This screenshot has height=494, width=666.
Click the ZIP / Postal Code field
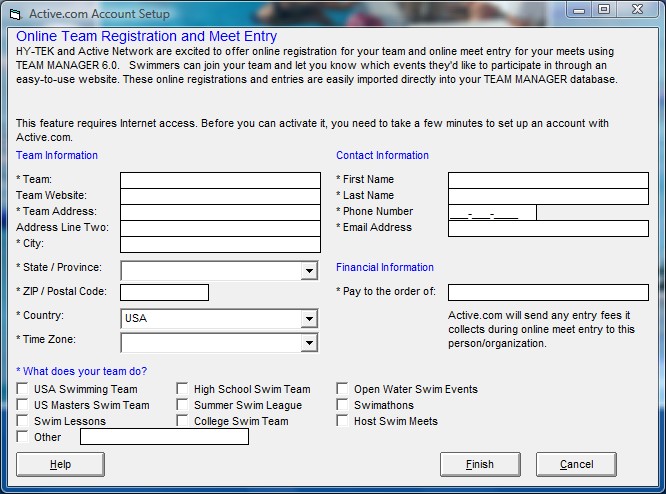[164, 292]
